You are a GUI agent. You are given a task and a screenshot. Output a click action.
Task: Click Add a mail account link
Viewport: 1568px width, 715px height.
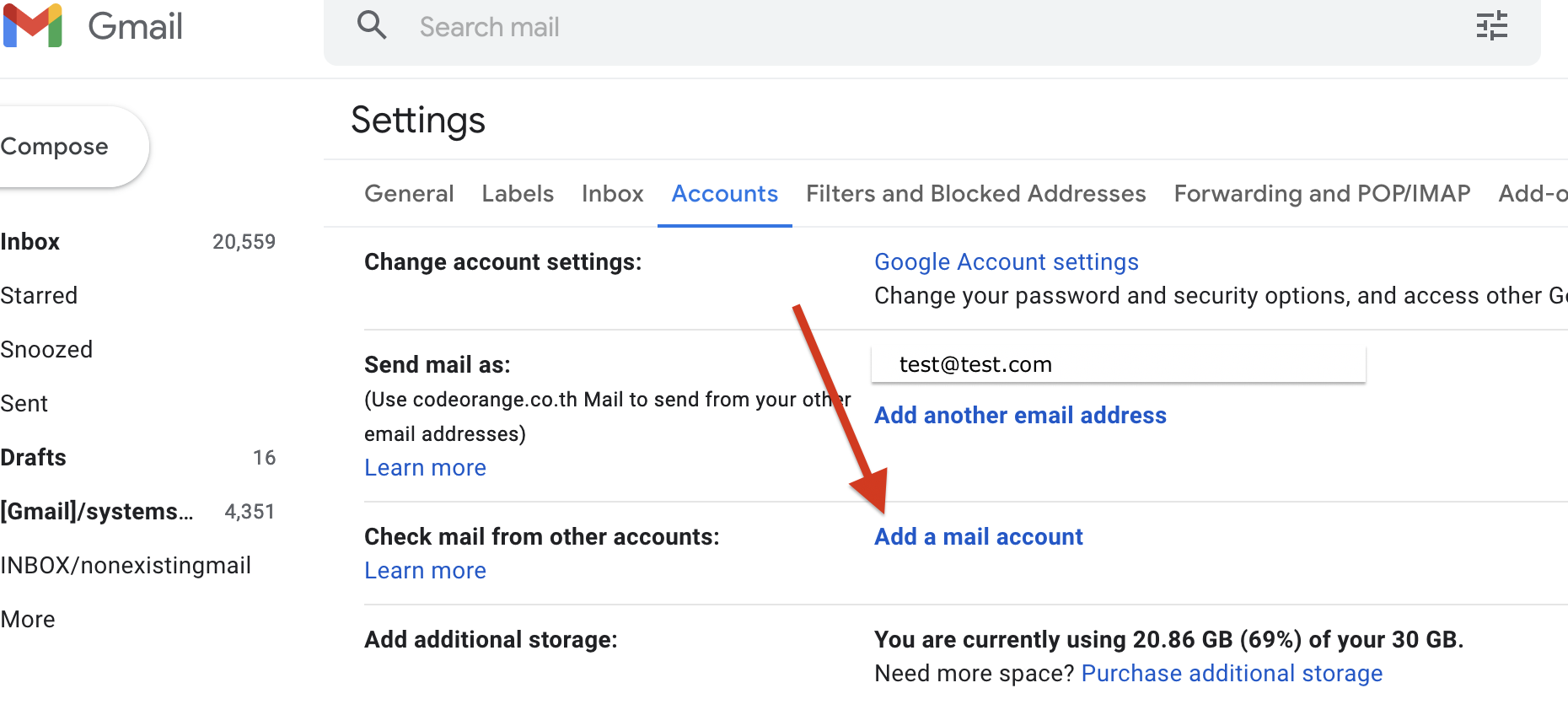tap(978, 537)
